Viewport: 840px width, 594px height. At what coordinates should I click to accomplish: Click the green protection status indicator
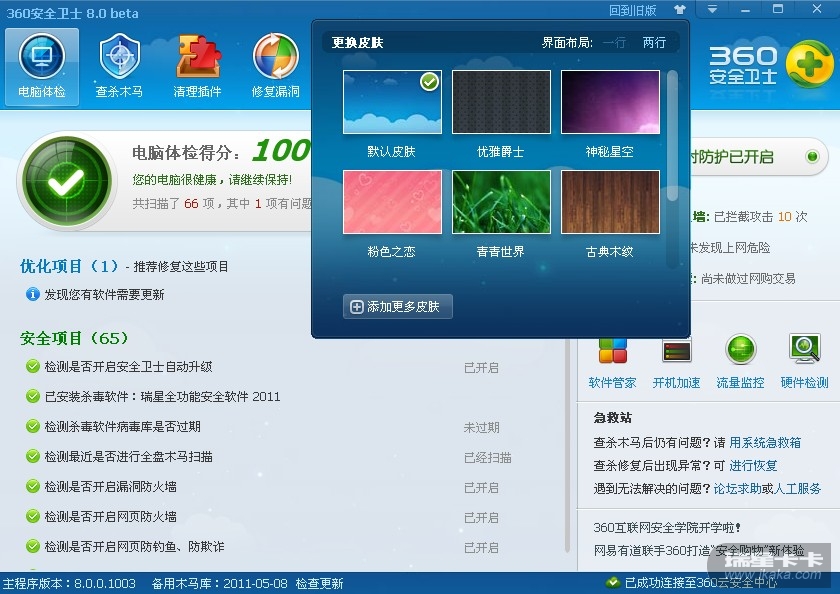tap(812, 156)
